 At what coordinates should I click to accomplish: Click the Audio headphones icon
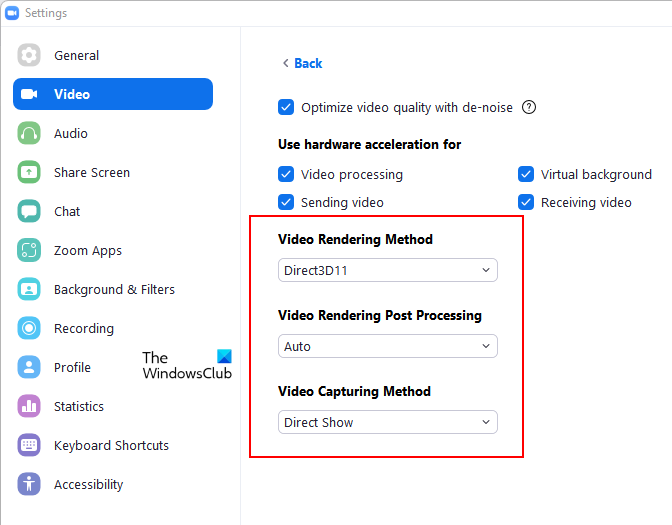[x=29, y=133]
